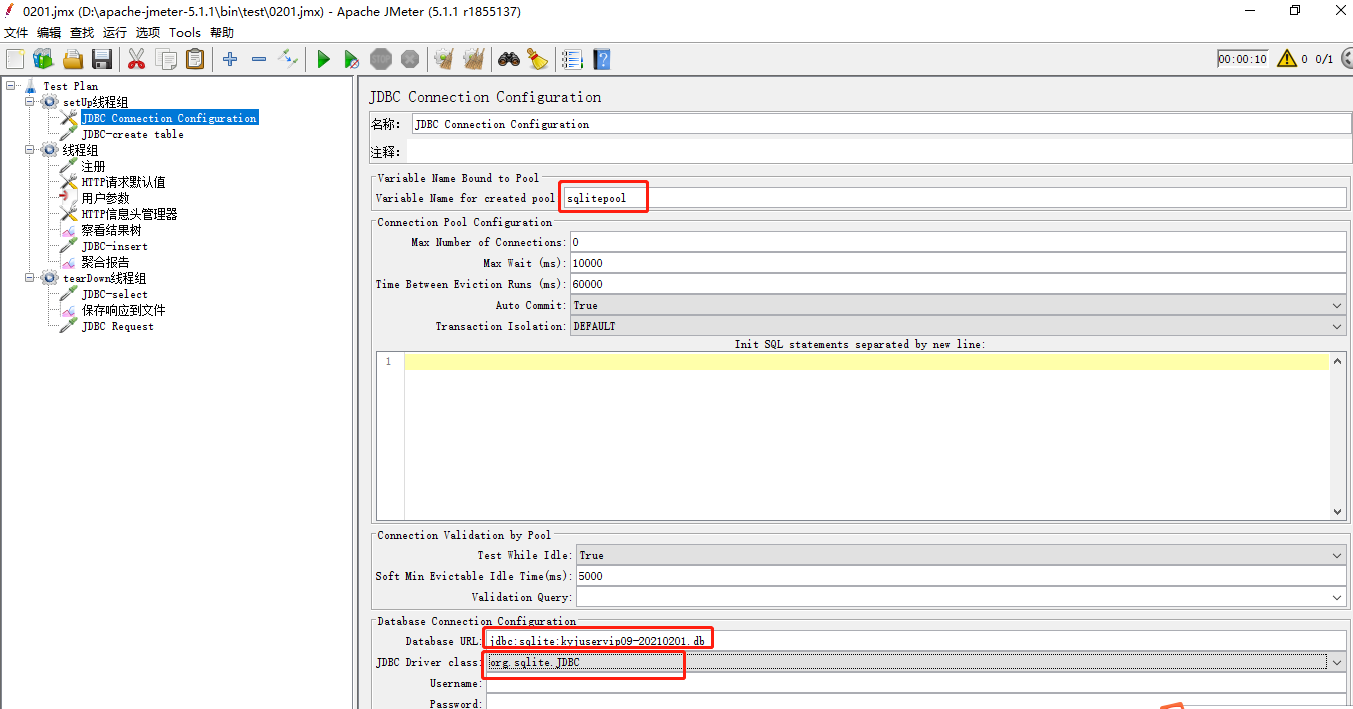
Task: Start the test run with the green play icon
Action: click(322, 58)
